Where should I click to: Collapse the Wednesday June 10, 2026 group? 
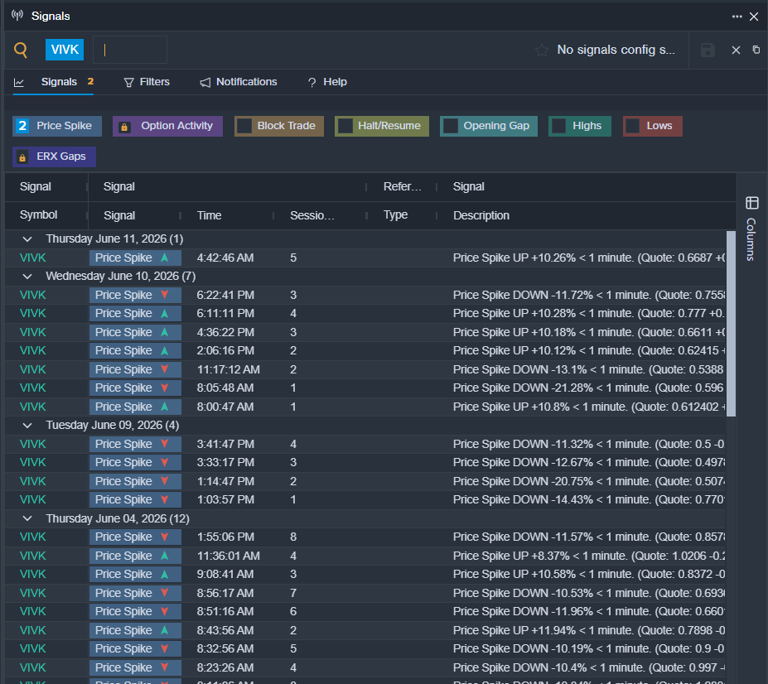(x=27, y=276)
